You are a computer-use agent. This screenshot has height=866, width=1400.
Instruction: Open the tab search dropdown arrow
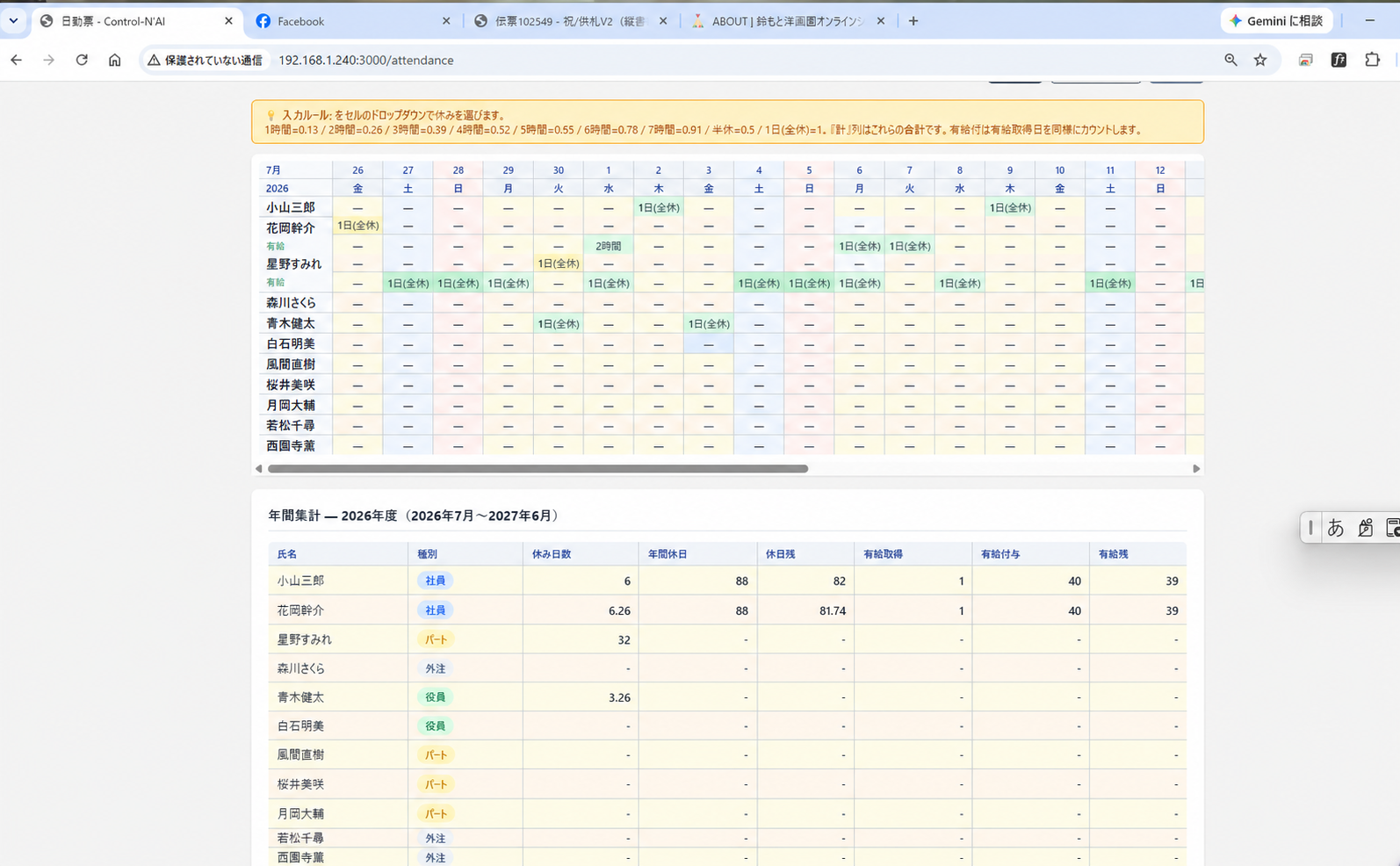tap(13, 21)
